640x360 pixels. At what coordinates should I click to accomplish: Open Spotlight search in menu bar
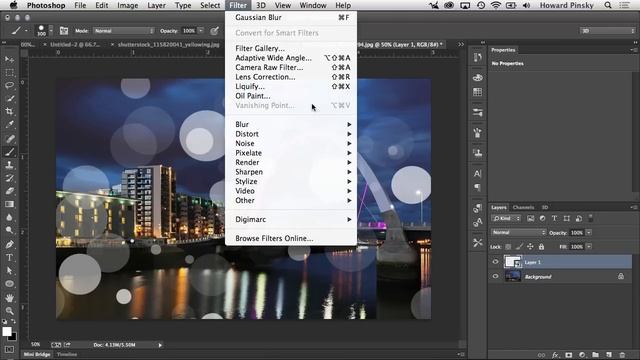[608, 5]
